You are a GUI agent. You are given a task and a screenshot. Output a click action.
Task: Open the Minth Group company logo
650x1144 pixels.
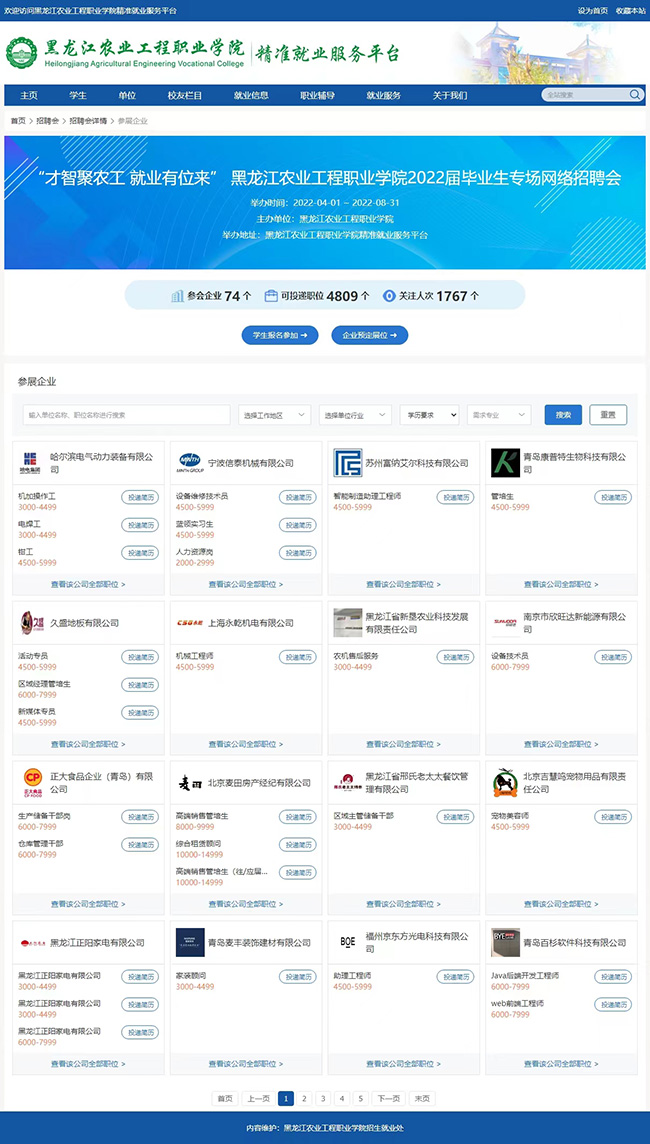[191, 463]
